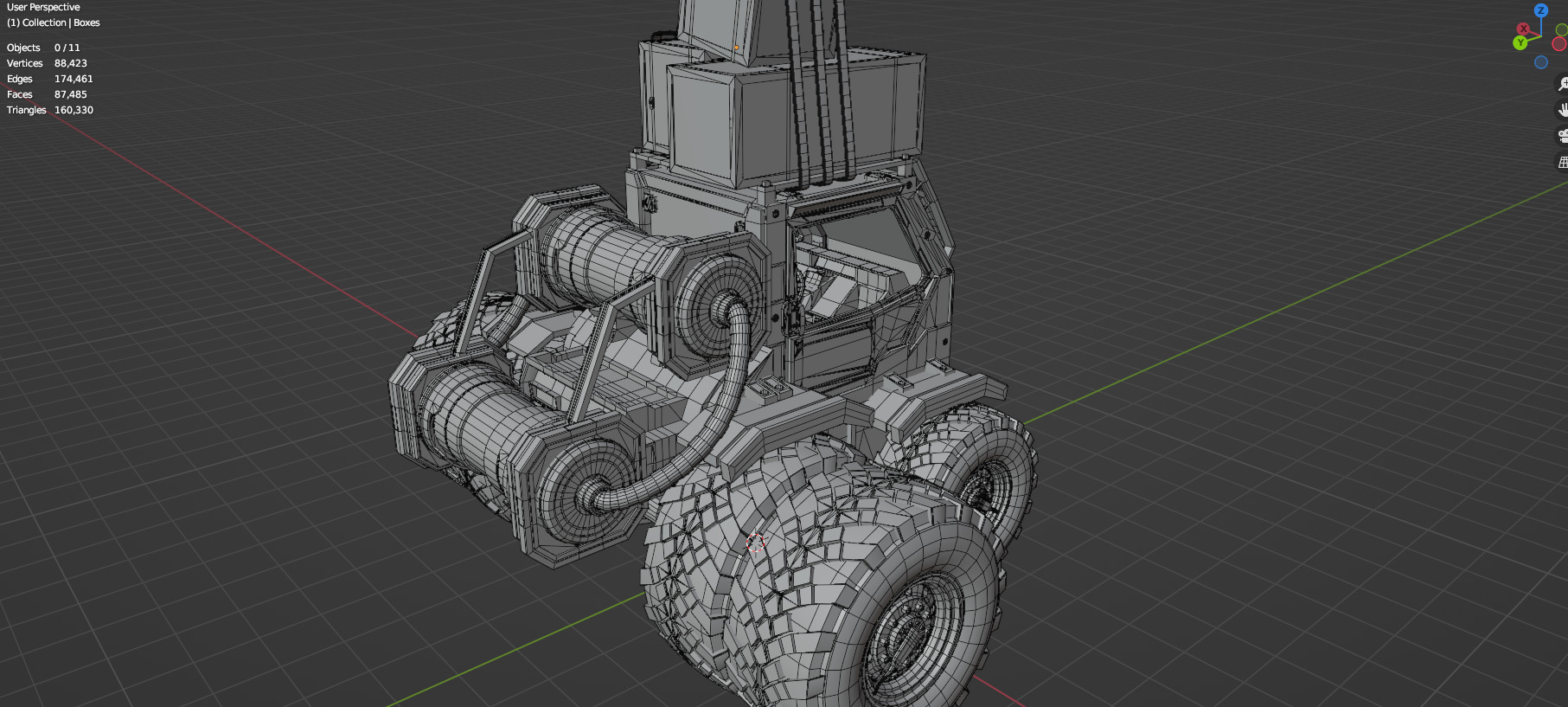Click the Edges '174,461' statistic
Viewport: 1568px width, 707px height.
point(74,79)
